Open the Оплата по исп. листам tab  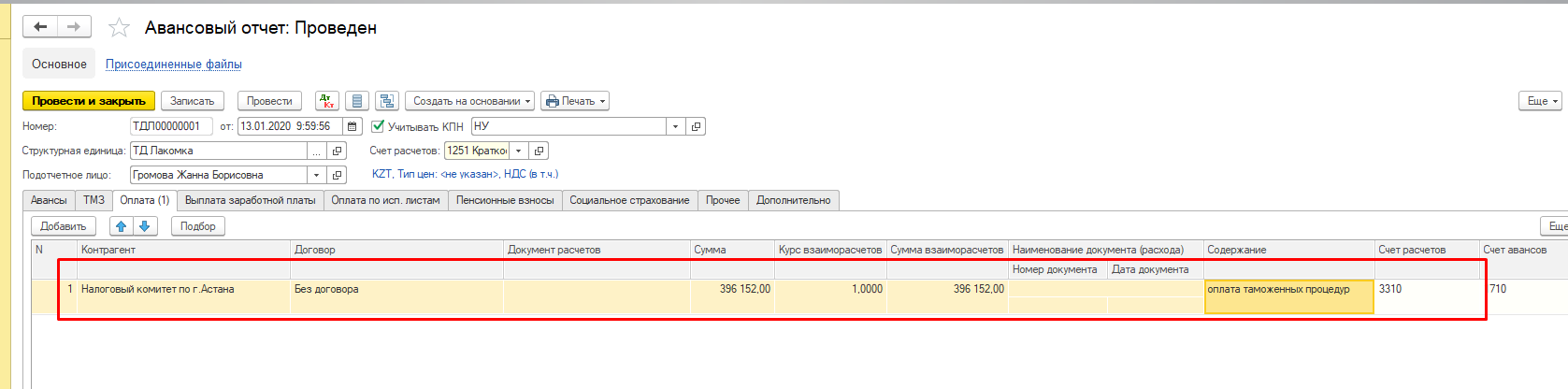(385, 200)
